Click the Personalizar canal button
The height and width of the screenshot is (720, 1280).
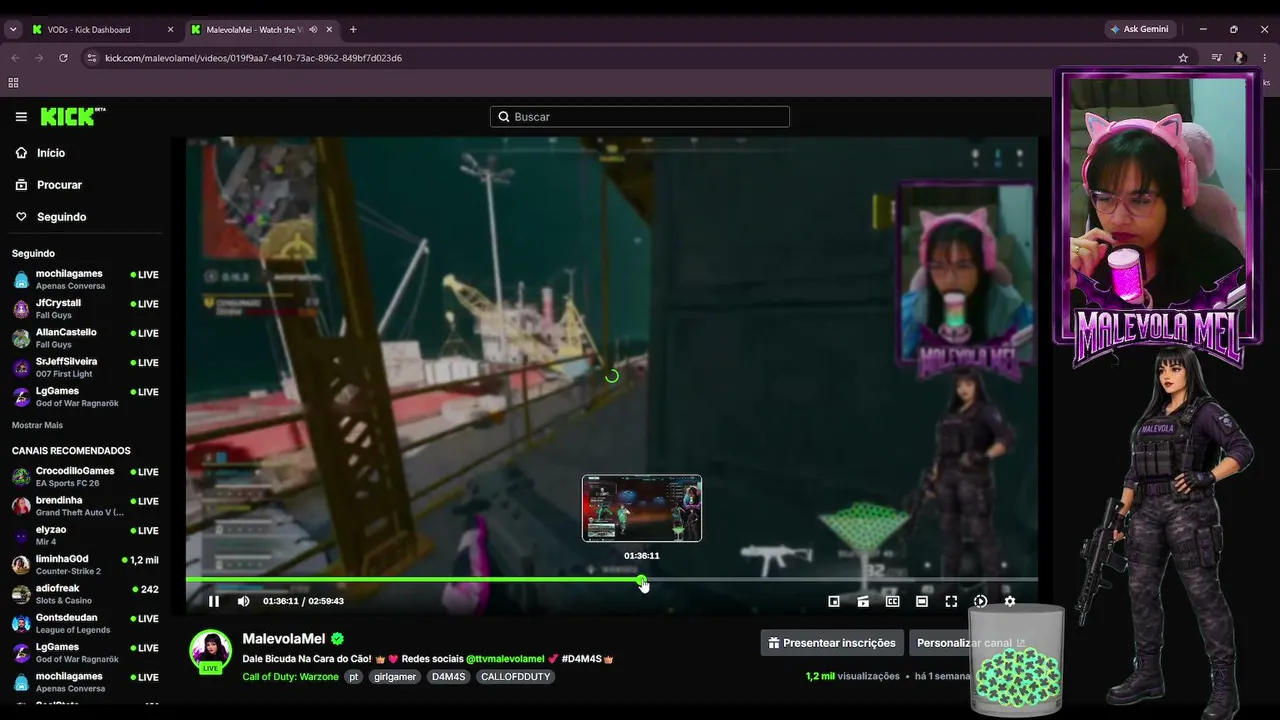(970, 643)
